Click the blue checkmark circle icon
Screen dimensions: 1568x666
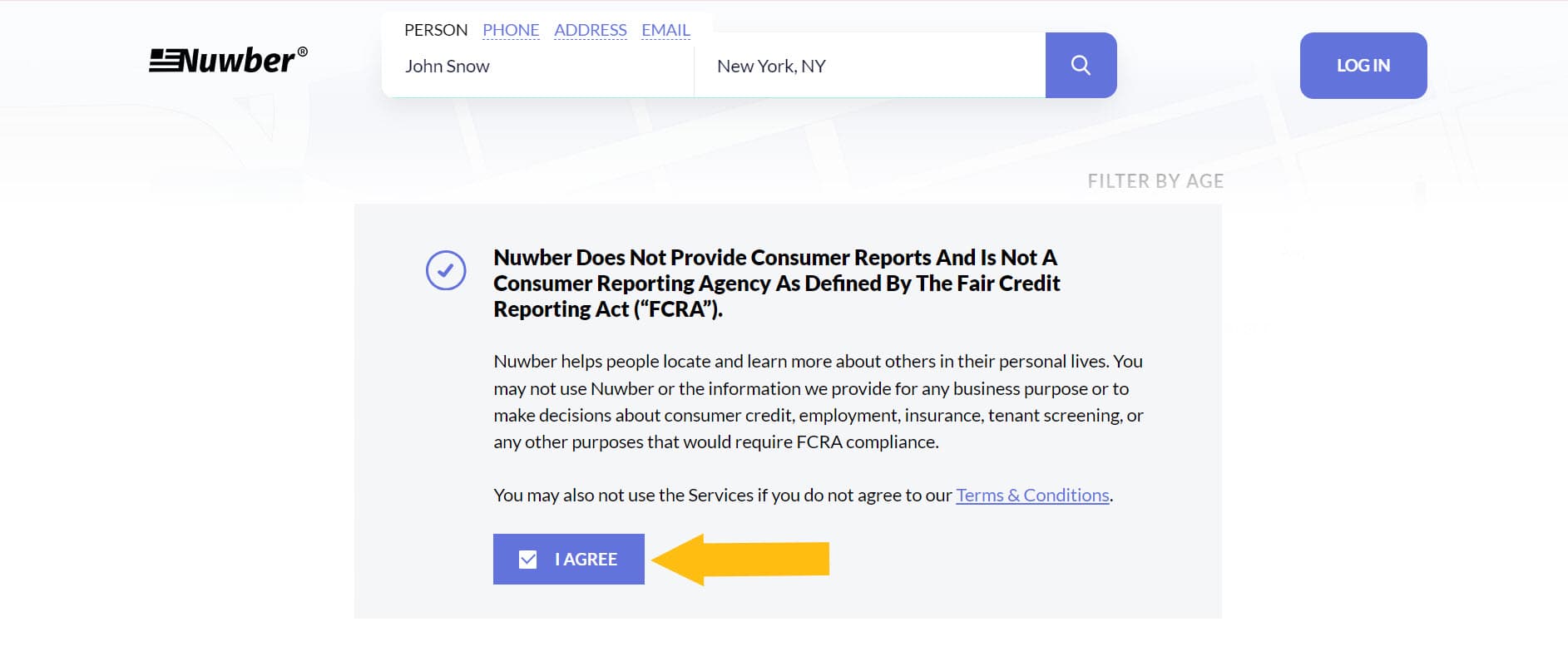pos(447,269)
